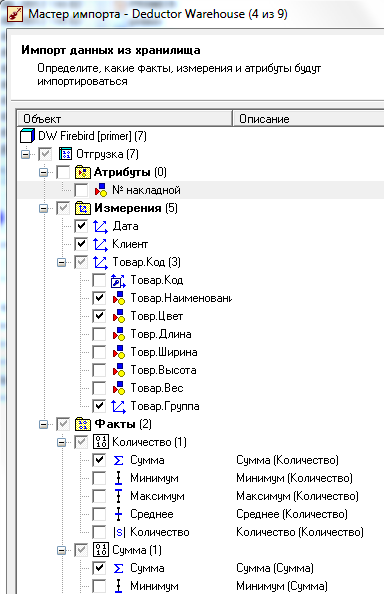
Task: Click the Описание column header
Action: click(308, 119)
